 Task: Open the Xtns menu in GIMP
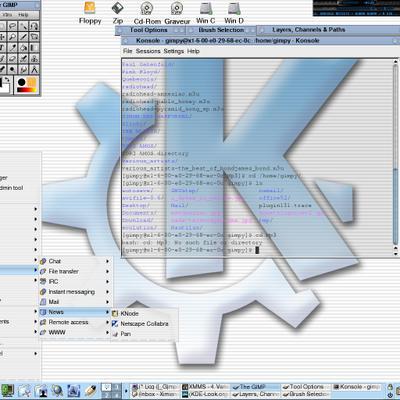pos(7,15)
